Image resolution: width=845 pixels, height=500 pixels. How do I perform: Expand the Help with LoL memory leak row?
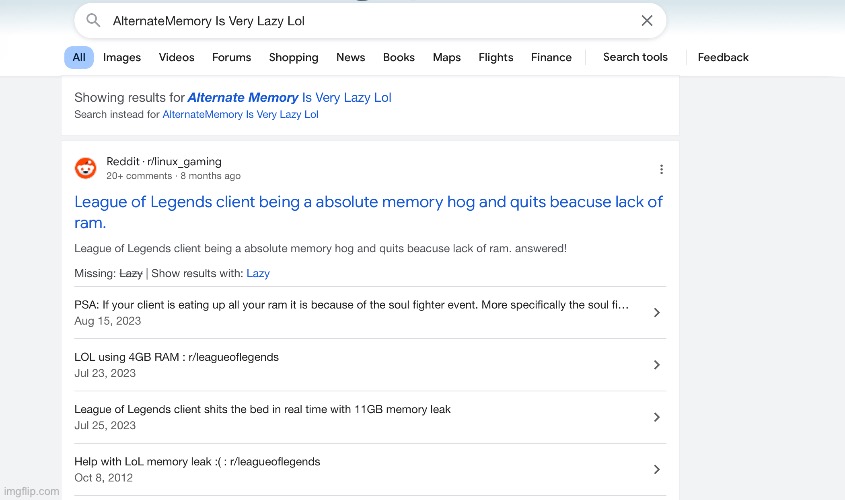370,469
